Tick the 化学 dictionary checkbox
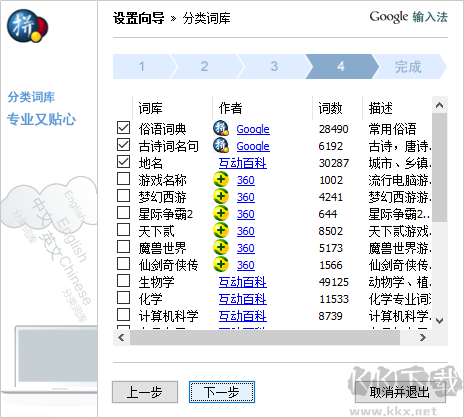Viewport: 464px width, 418px height. coord(124,297)
